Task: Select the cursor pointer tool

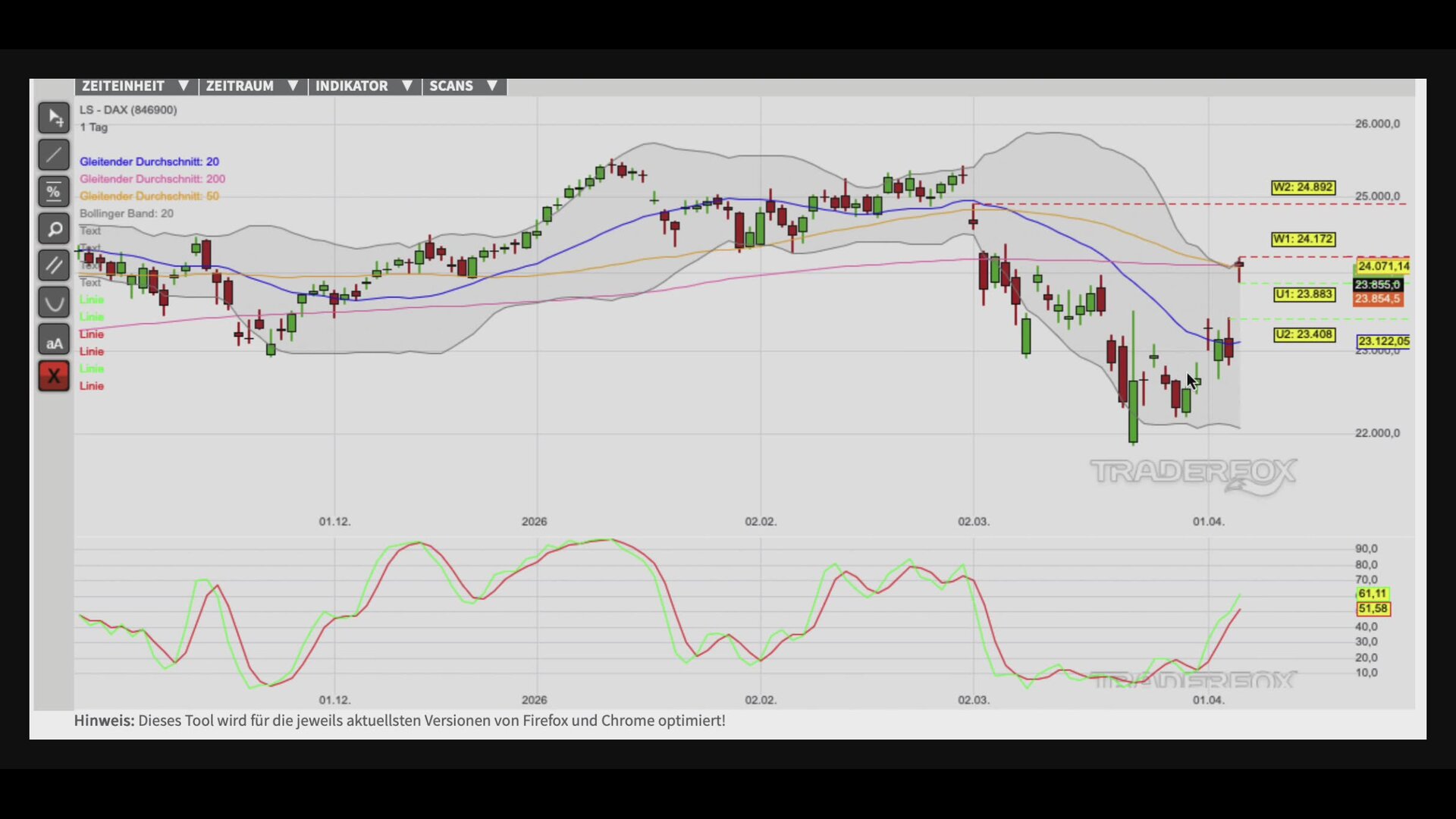Action: (x=54, y=118)
